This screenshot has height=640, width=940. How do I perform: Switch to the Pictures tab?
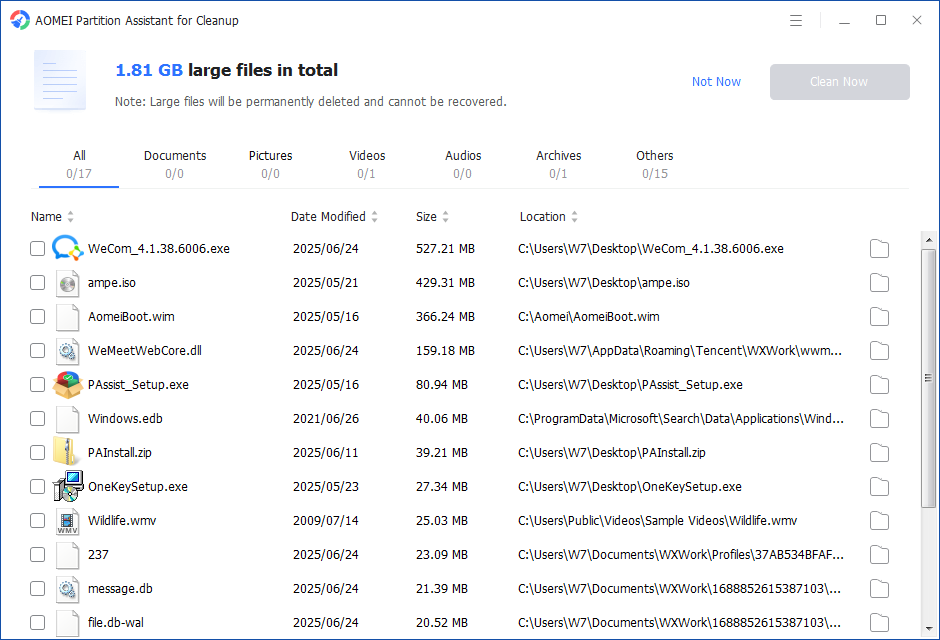click(x=270, y=165)
